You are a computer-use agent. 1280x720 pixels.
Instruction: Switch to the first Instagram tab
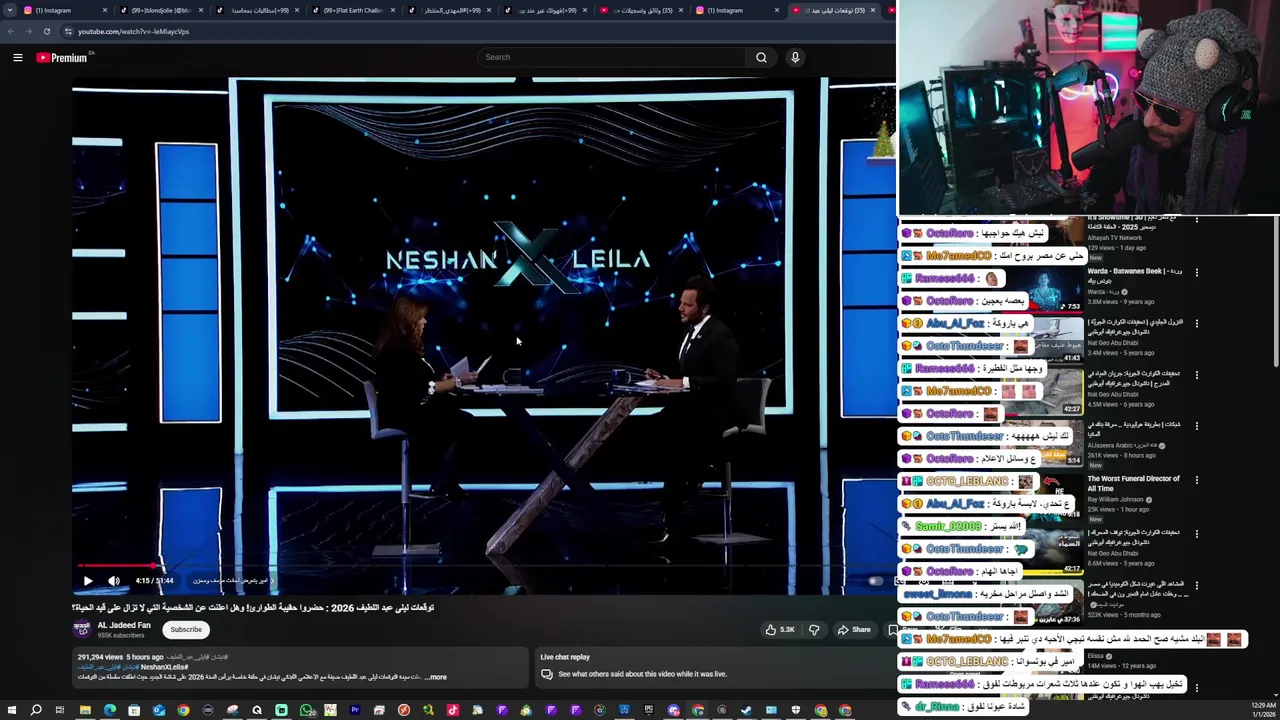point(62,10)
